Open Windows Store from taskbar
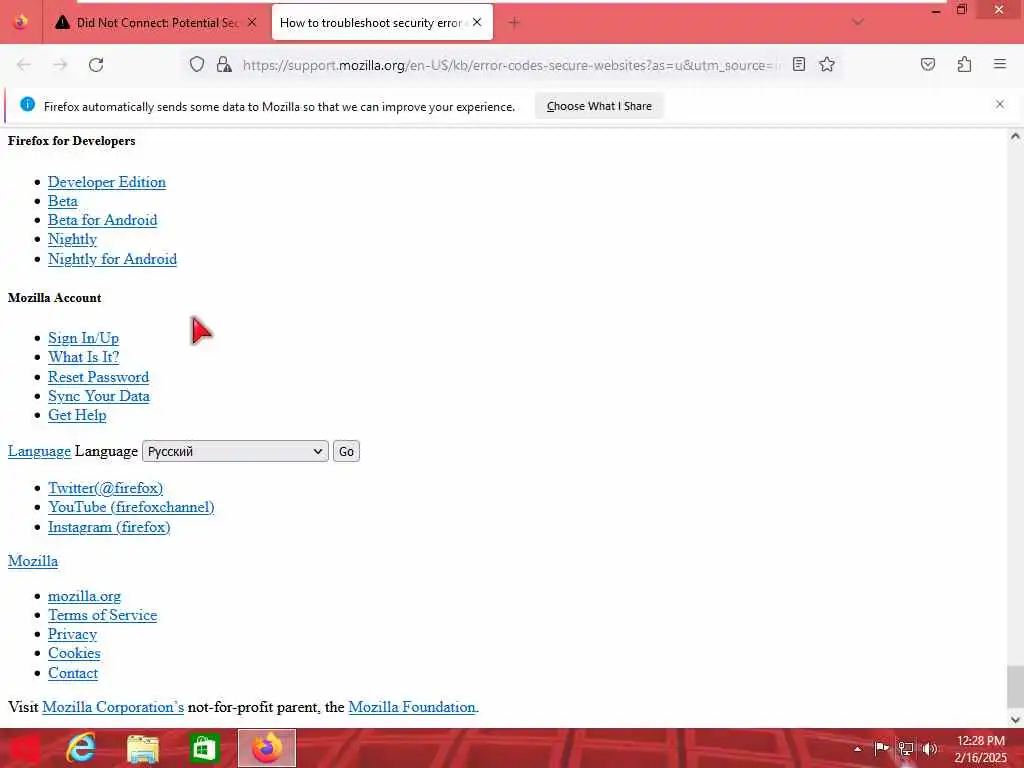This screenshot has width=1024, height=768. (x=204, y=748)
